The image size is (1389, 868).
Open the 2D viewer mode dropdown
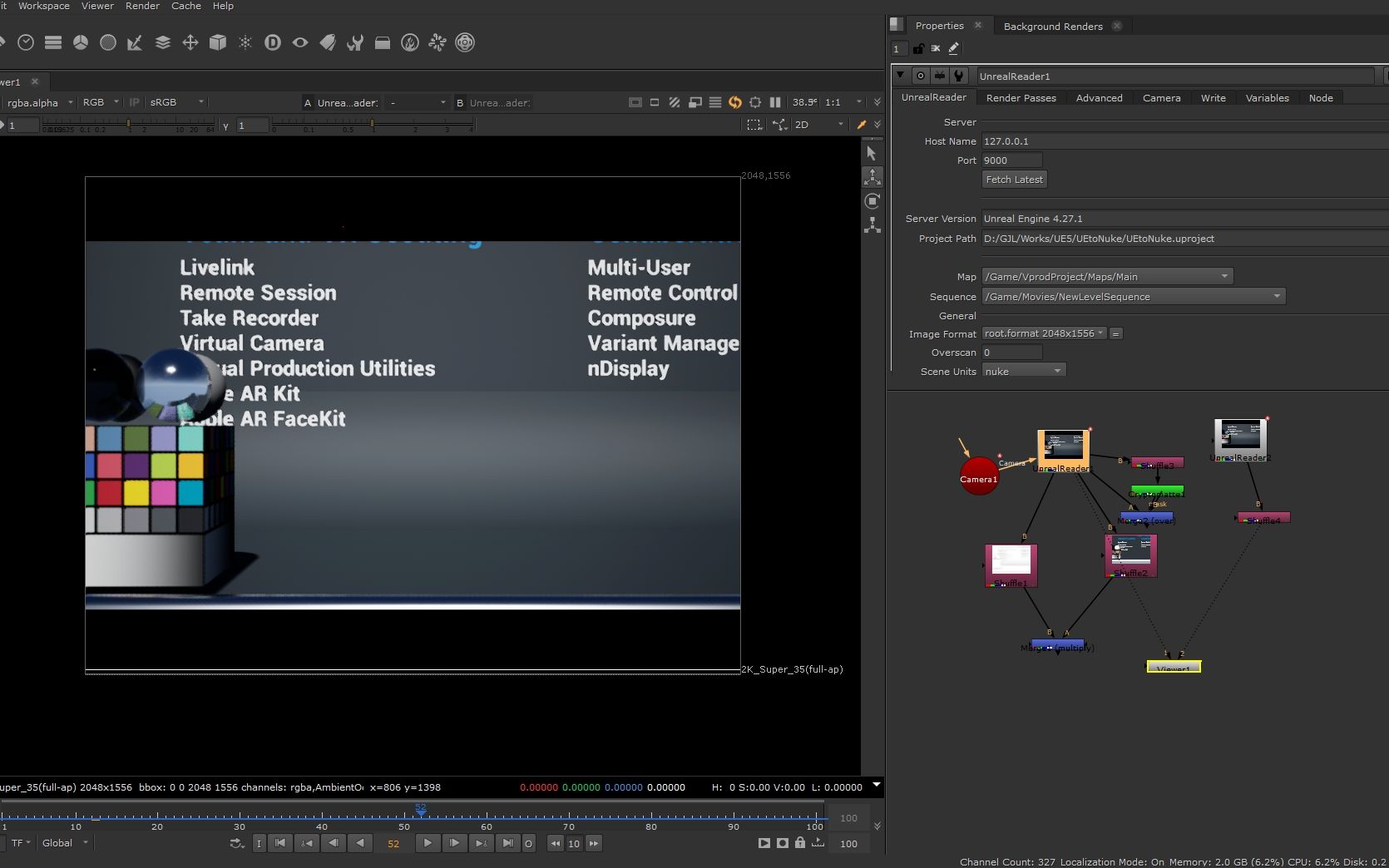point(819,125)
